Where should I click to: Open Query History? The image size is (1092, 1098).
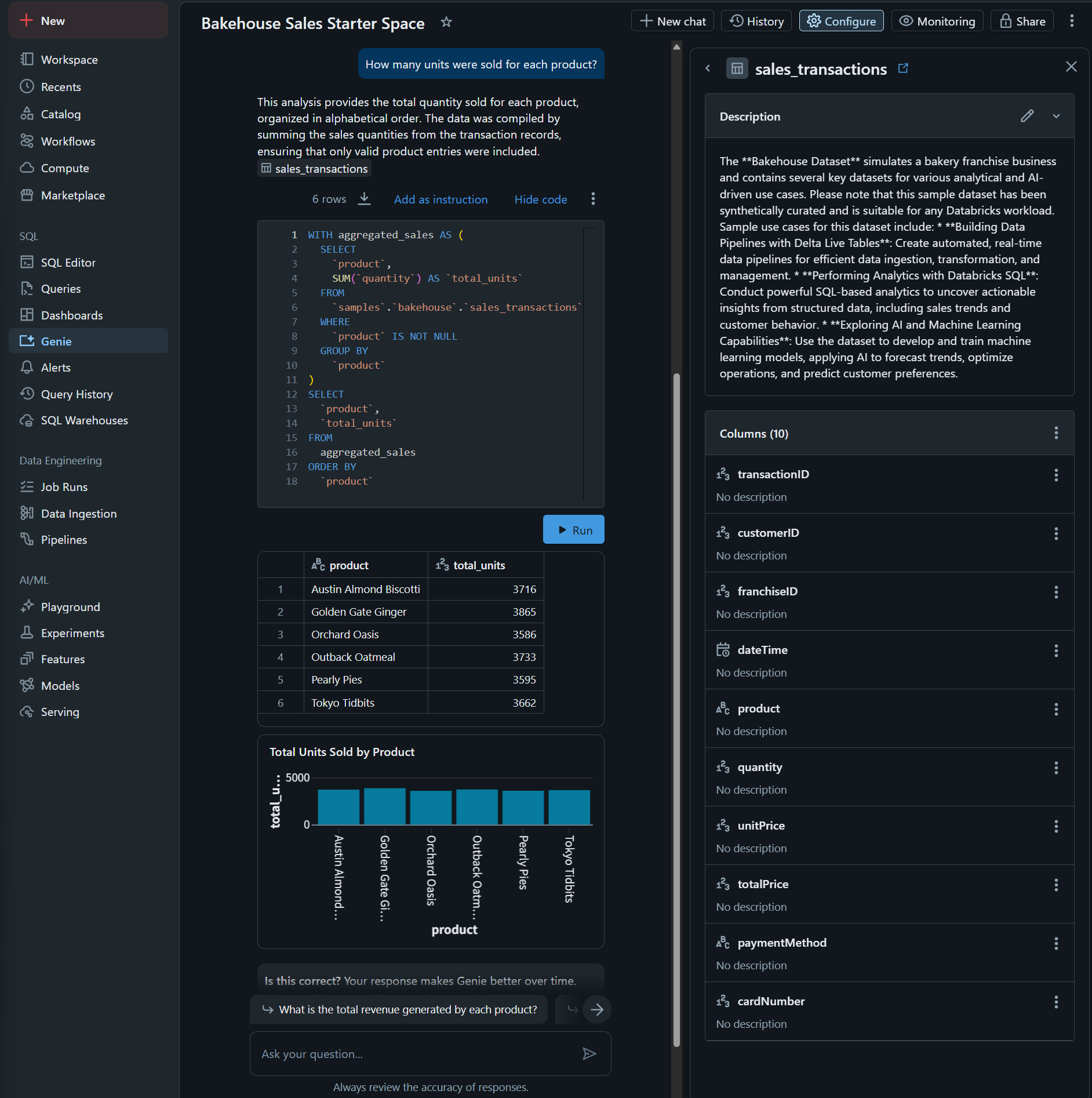pos(88,394)
